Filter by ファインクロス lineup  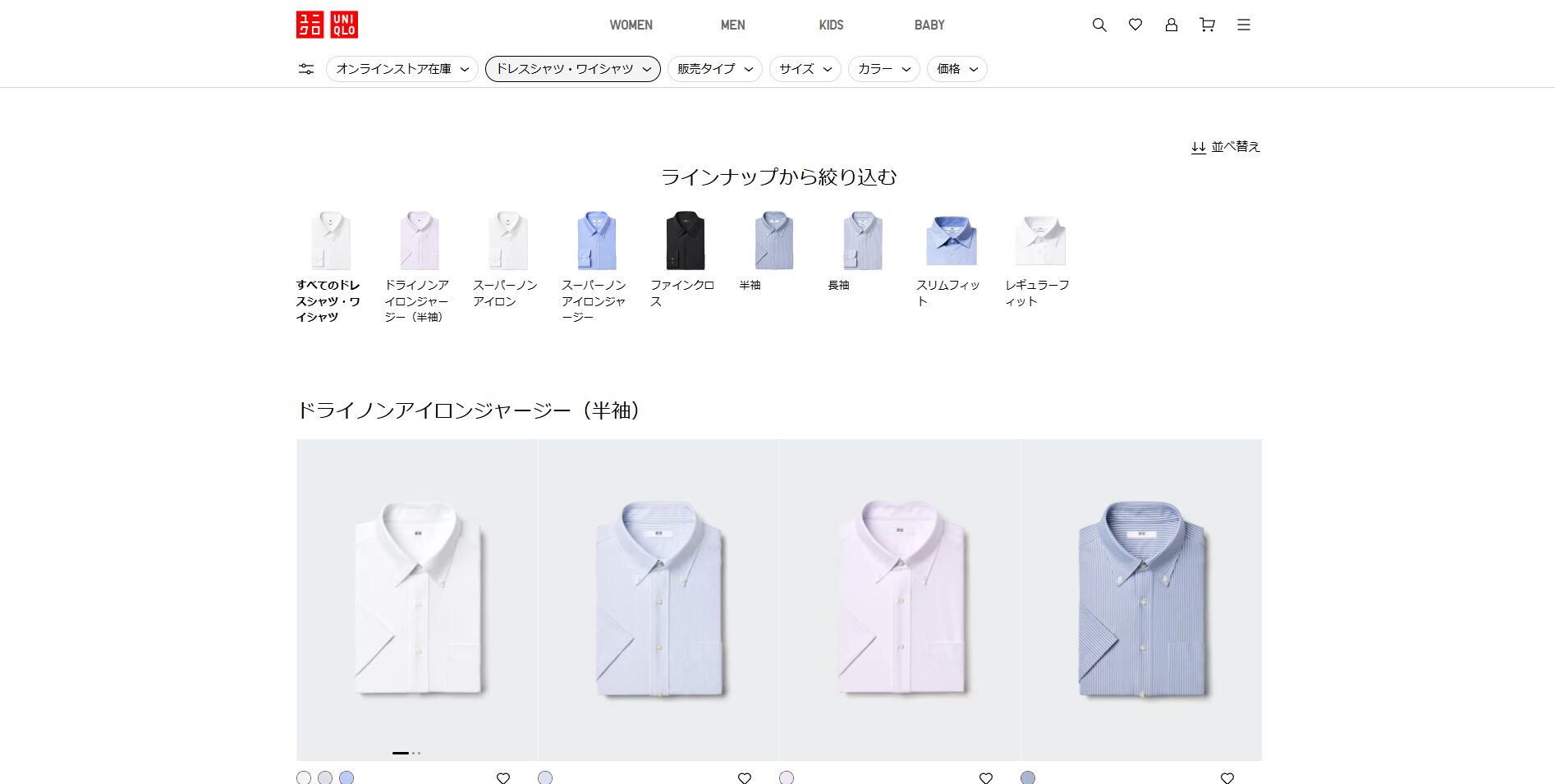coord(685,259)
